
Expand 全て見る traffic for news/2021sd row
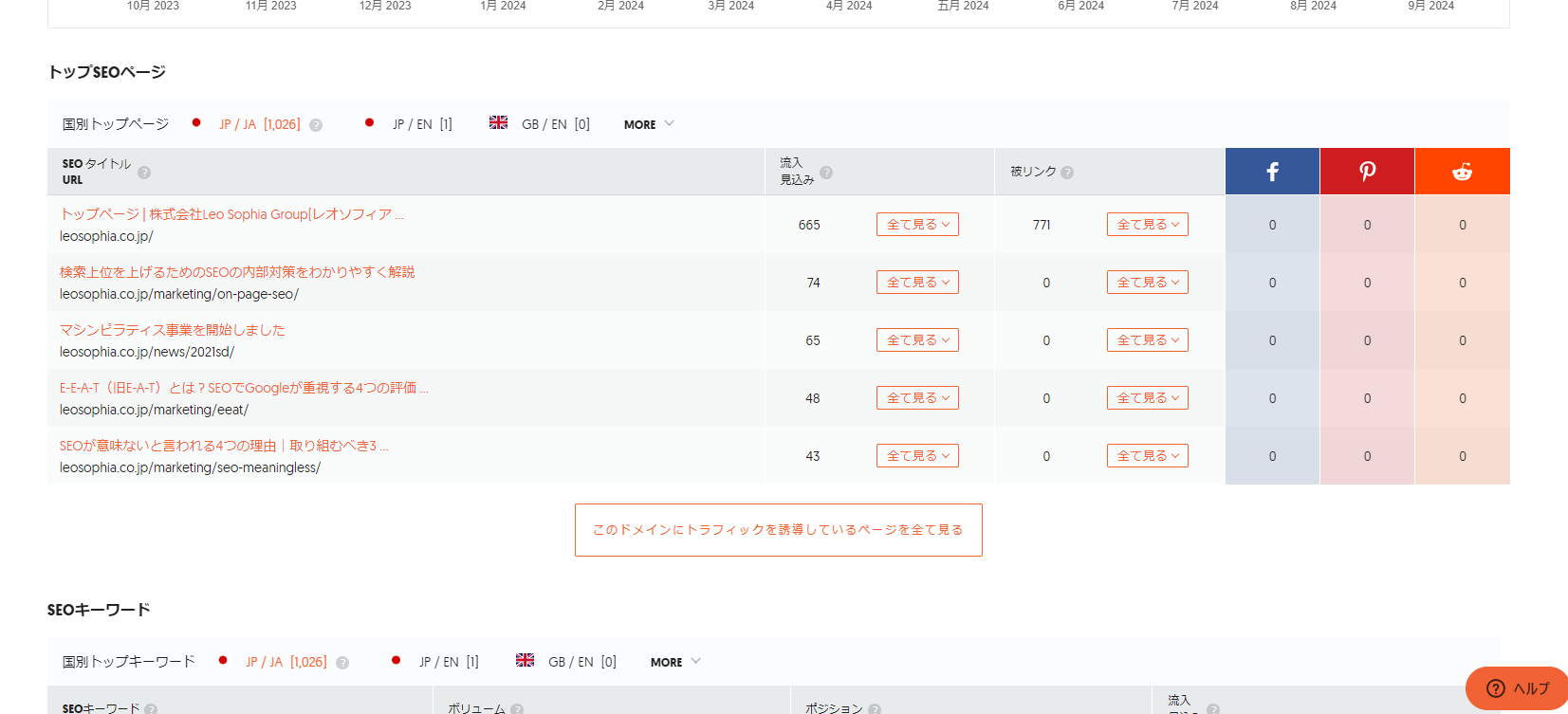(917, 340)
